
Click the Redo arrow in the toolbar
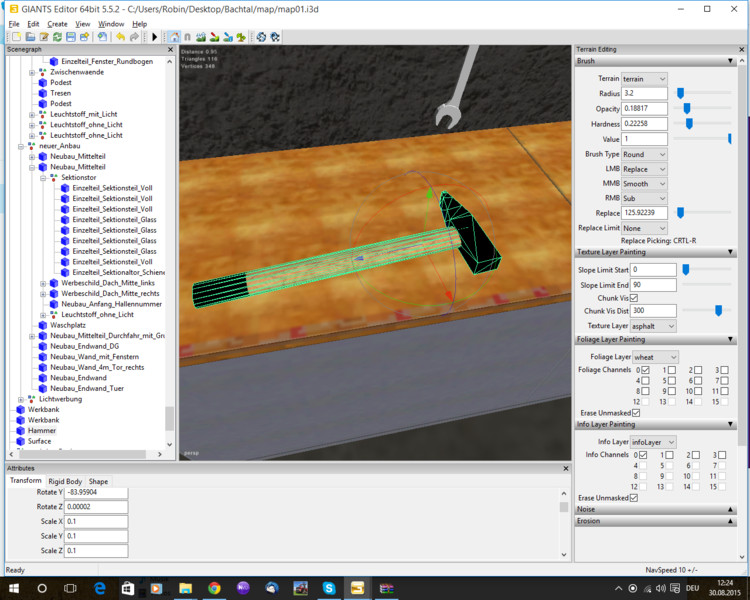point(135,37)
